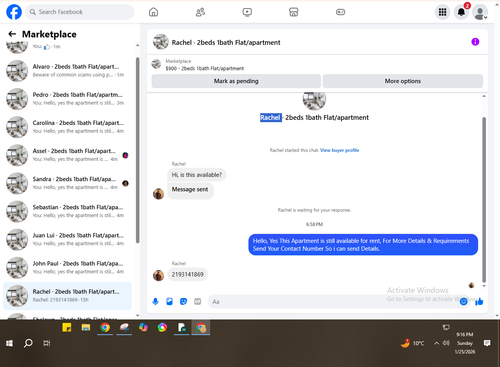Open Windows taskbar search
The height and width of the screenshot is (367, 500).
pyautogui.click(x=28, y=343)
